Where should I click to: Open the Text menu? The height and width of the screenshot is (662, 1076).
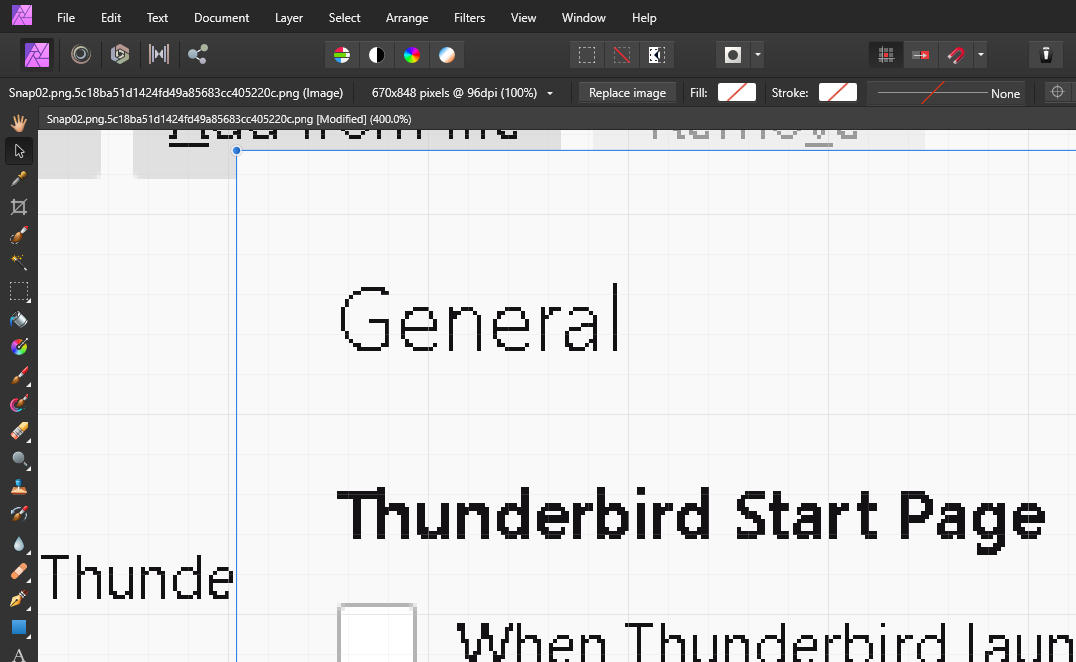point(157,18)
